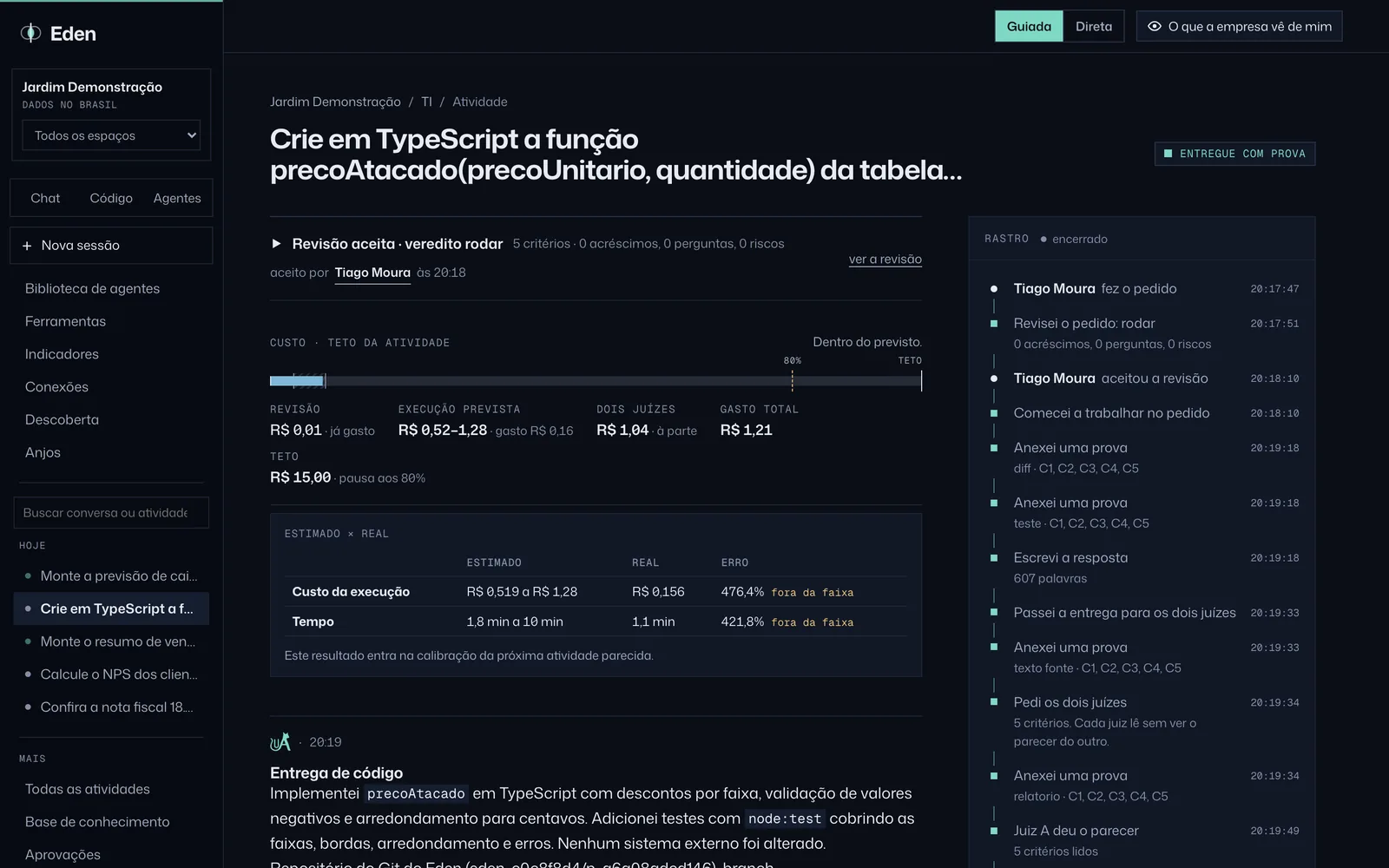Image resolution: width=1389 pixels, height=868 pixels.
Task: Open O que a empresa vê de mim
Action: pos(1239,26)
